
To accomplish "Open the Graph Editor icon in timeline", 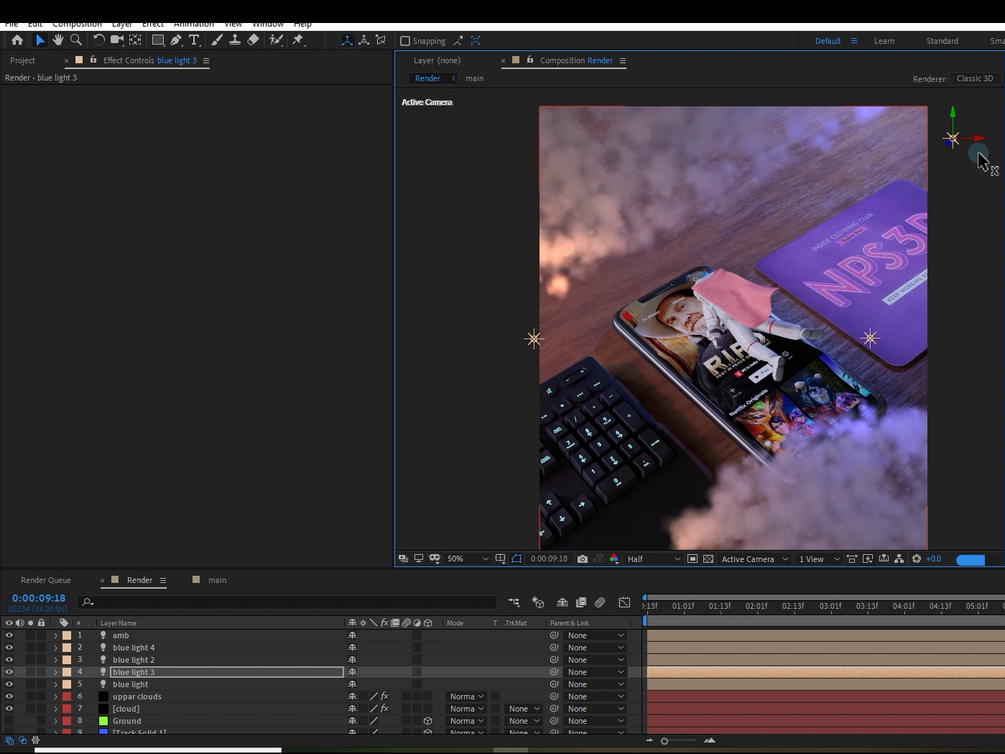I will click(624, 602).
